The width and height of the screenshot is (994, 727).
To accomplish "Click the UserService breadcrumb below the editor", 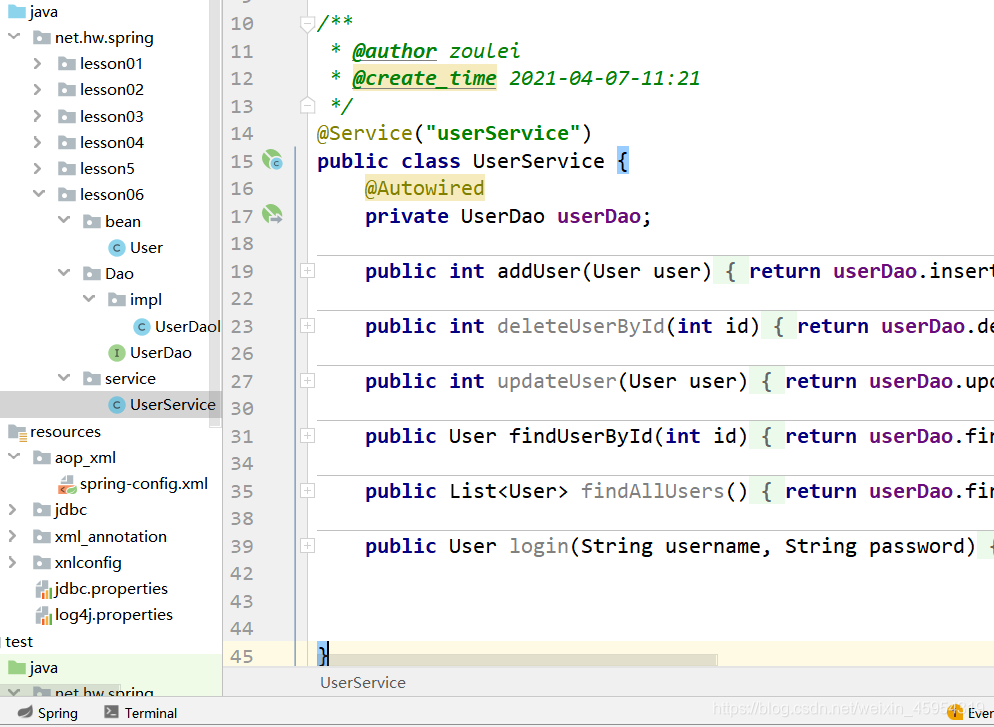I will click(363, 683).
